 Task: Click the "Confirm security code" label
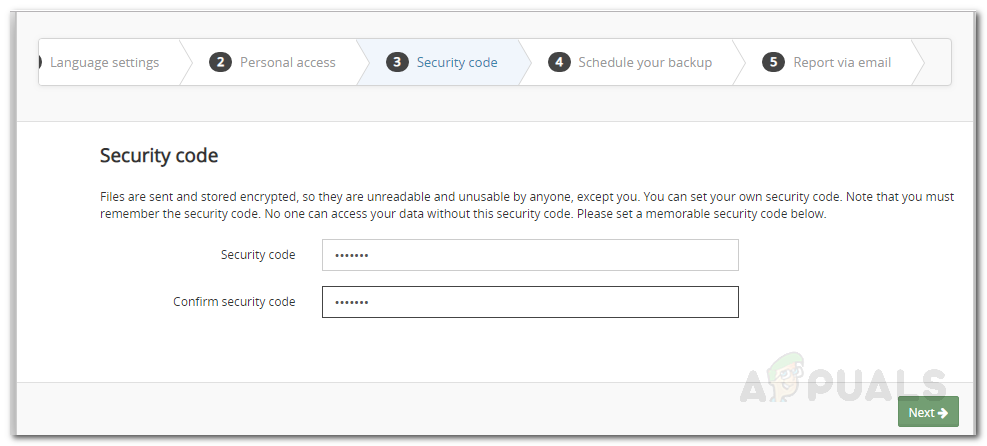234,302
